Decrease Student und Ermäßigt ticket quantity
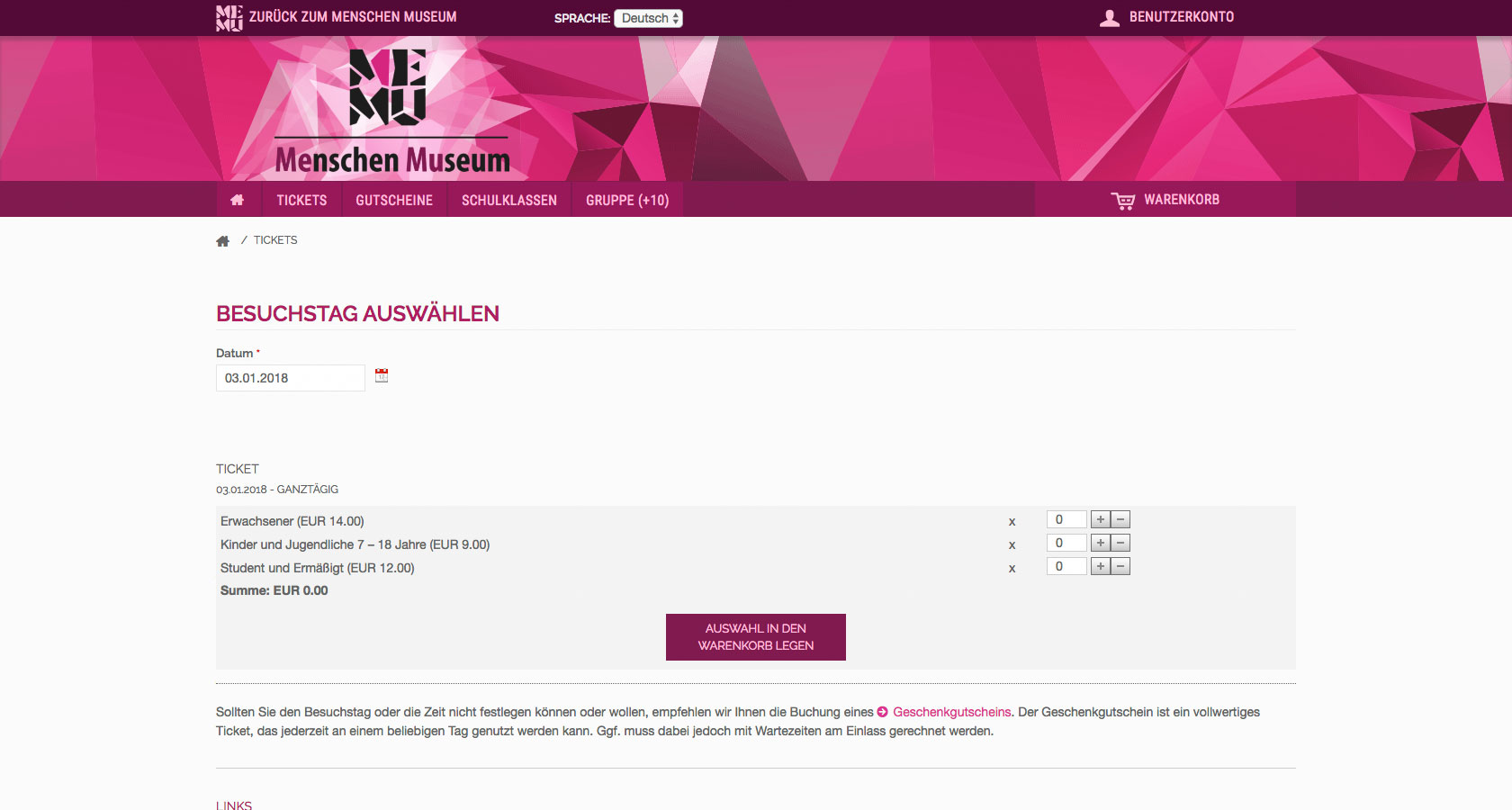Image resolution: width=1512 pixels, height=810 pixels. (x=1120, y=566)
